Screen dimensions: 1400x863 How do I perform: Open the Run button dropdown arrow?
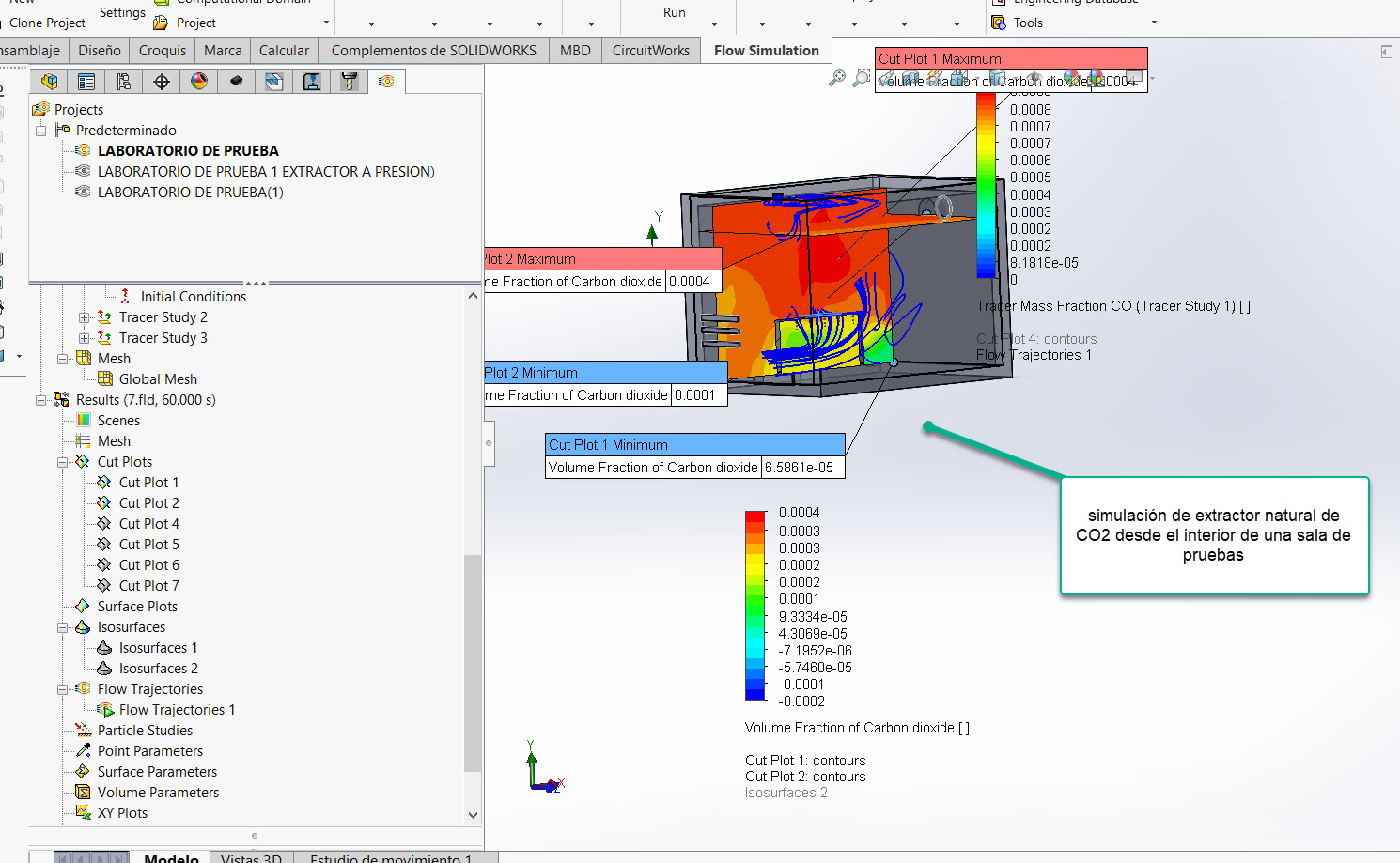pyautogui.click(x=715, y=24)
